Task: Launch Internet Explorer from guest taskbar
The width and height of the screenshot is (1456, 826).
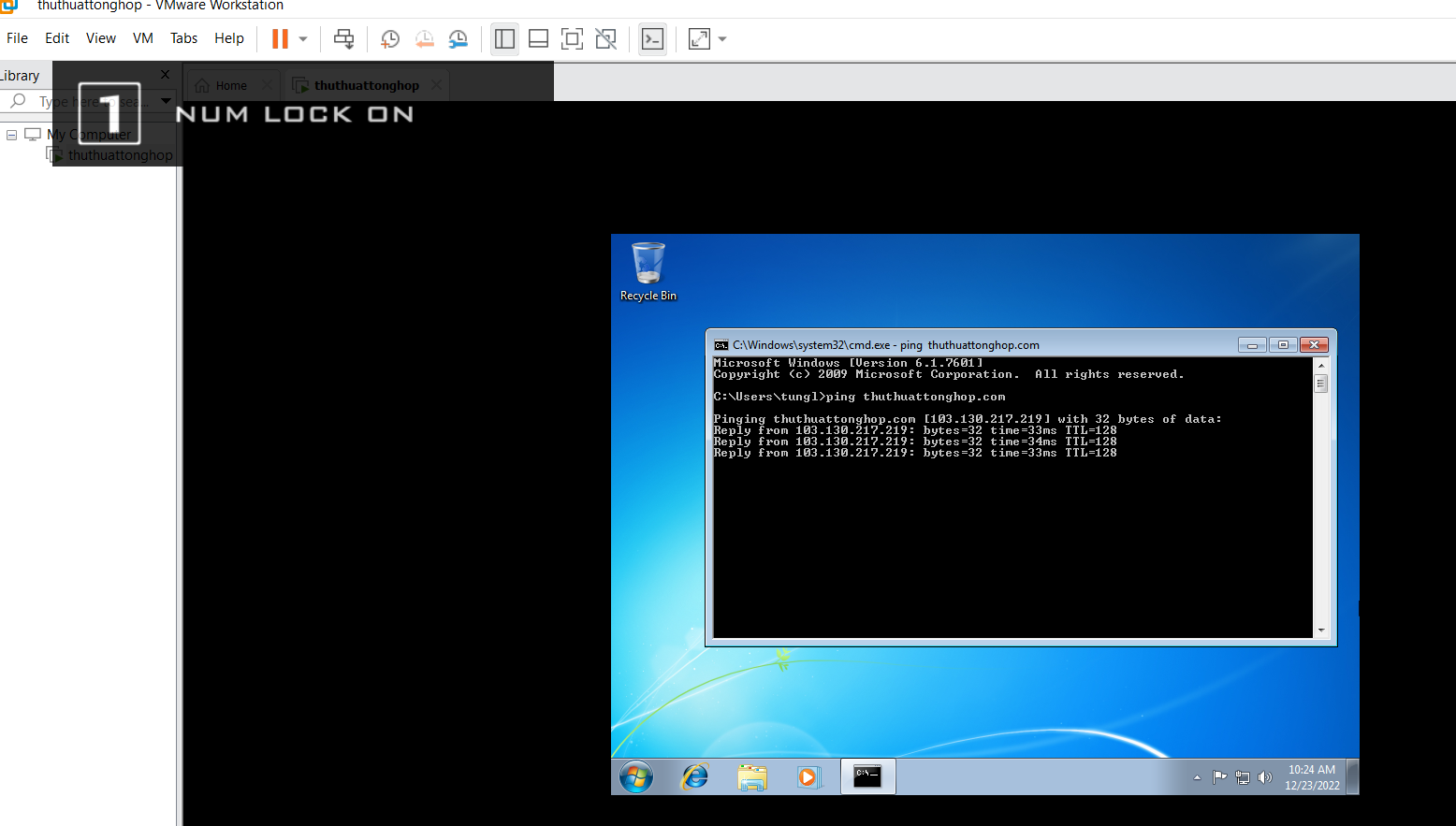Action: (x=694, y=776)
